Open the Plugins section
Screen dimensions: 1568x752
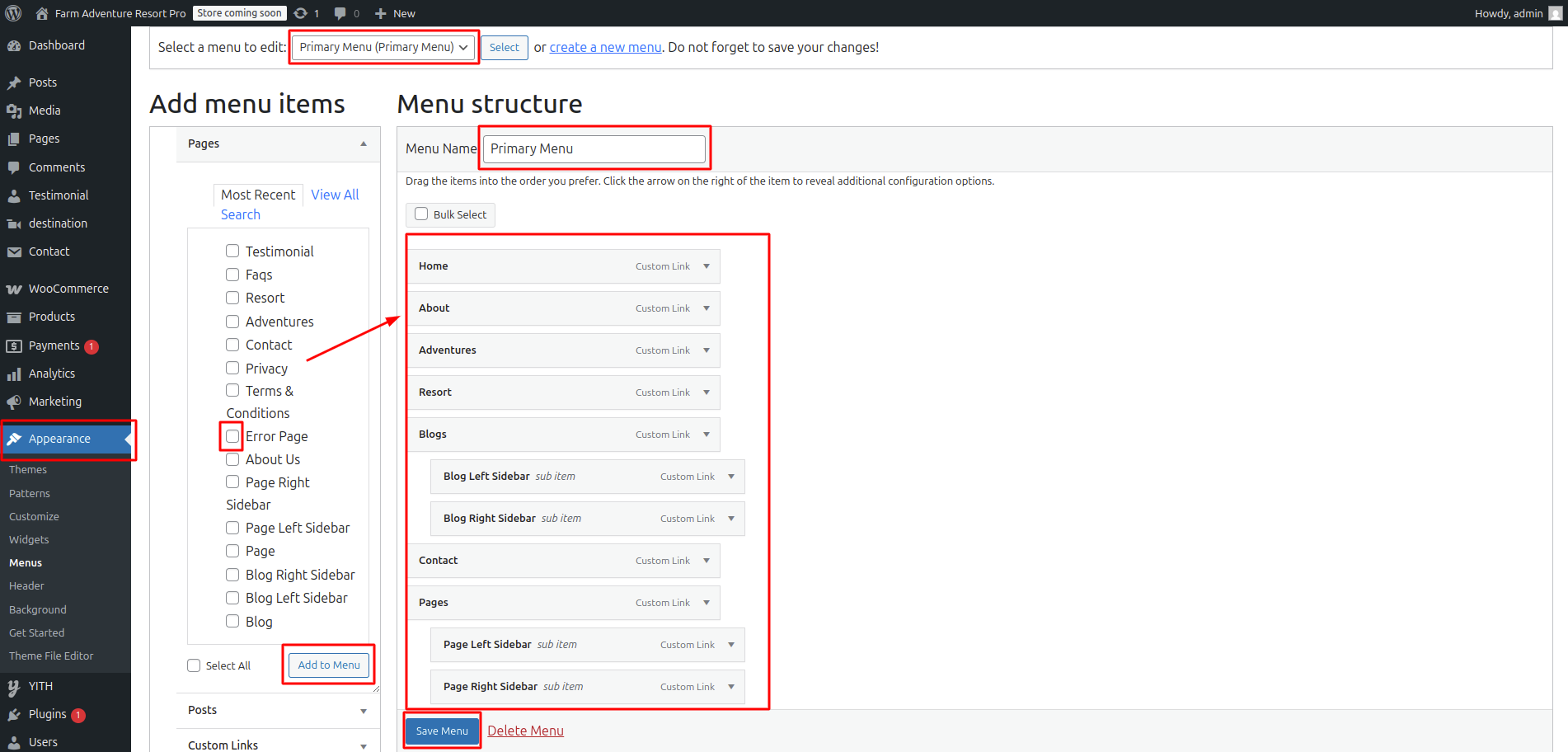click(x=45, y=714)
